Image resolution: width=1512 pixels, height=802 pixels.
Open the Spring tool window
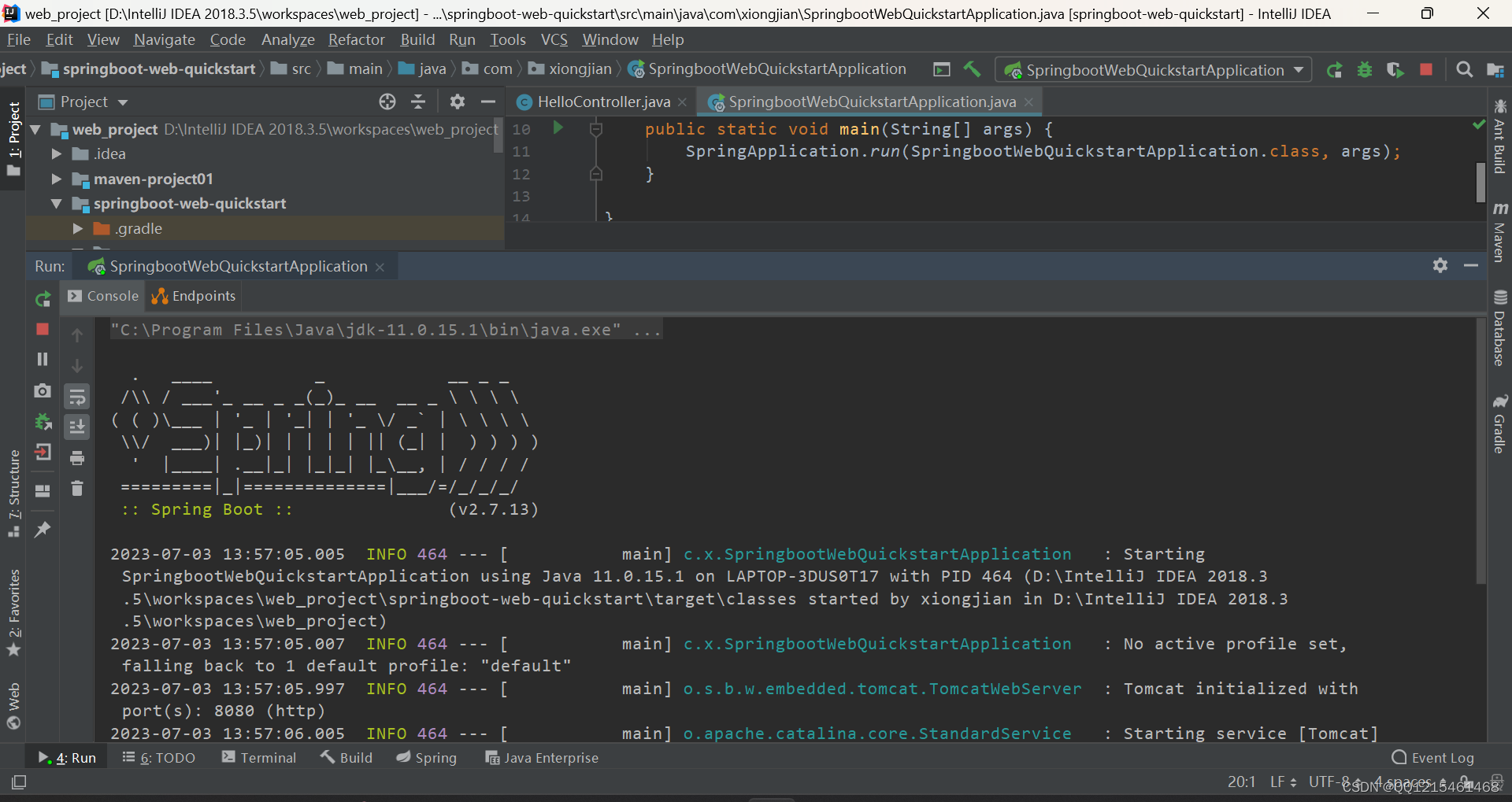(426, 757)
